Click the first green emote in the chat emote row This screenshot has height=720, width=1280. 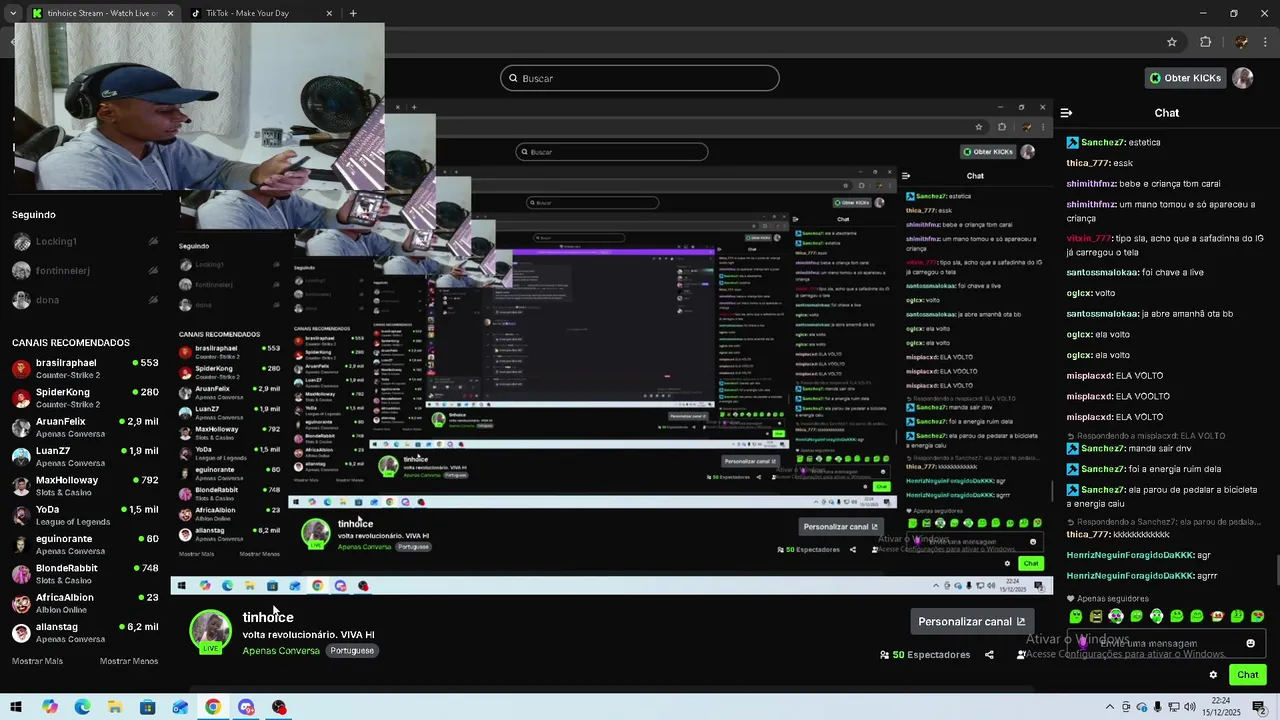(1076, 616)
